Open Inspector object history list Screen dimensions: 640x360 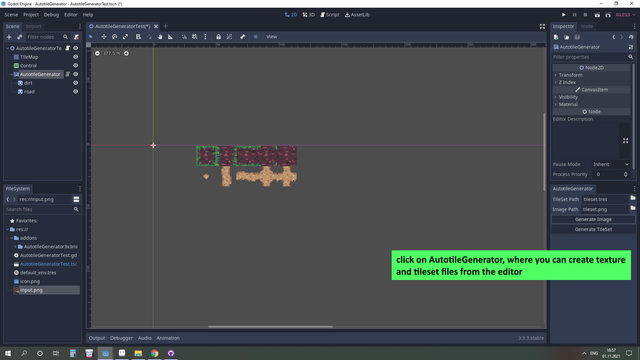631,37
